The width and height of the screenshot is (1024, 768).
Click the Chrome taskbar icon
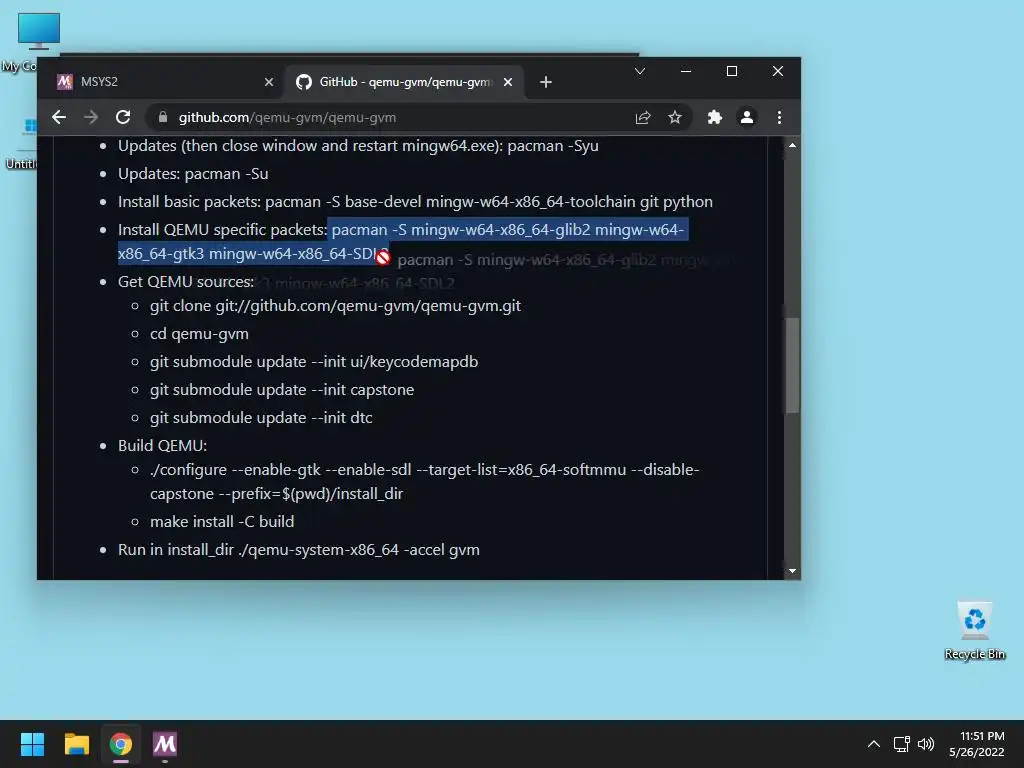pos(121,744)
